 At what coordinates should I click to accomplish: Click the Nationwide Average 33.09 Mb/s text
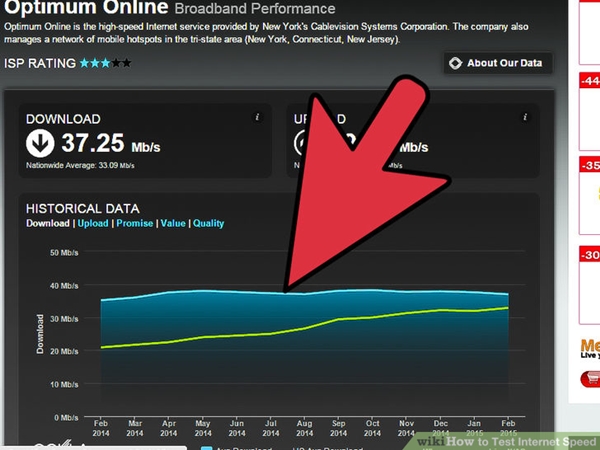pos(80,166)
